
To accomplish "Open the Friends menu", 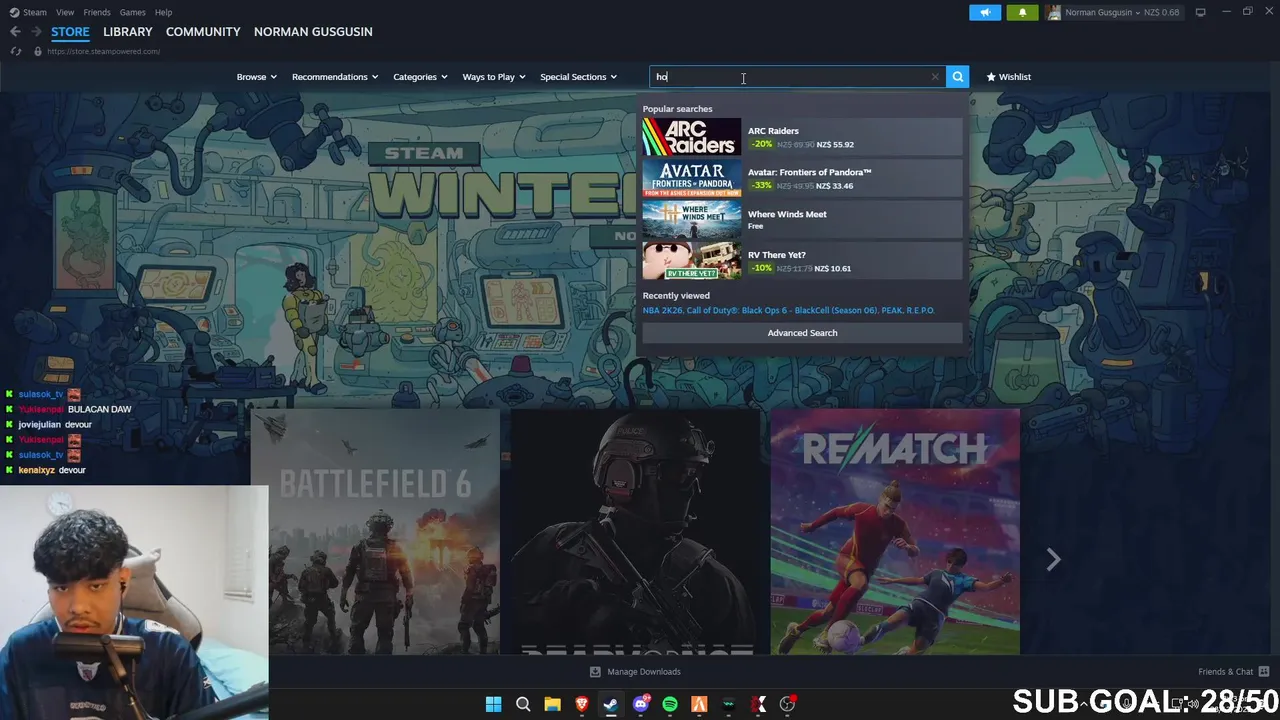I will [x=97, y=12].
